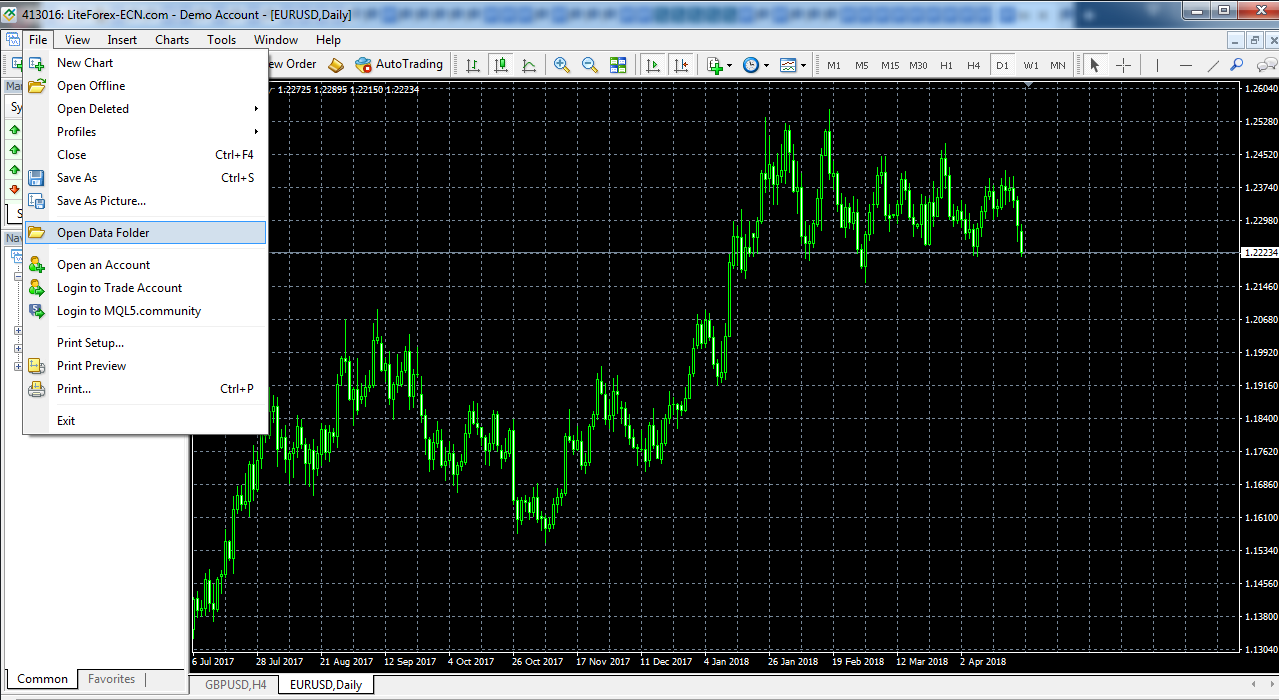1279x700 pixels.
Task: Select the Favorites tab in Navigator
Action: (111, 679)
